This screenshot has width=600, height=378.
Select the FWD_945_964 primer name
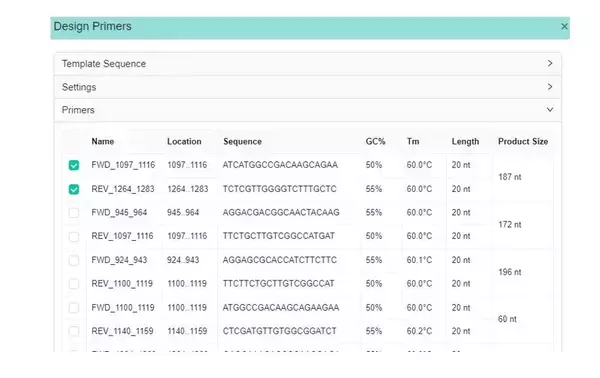pos(119,212)
